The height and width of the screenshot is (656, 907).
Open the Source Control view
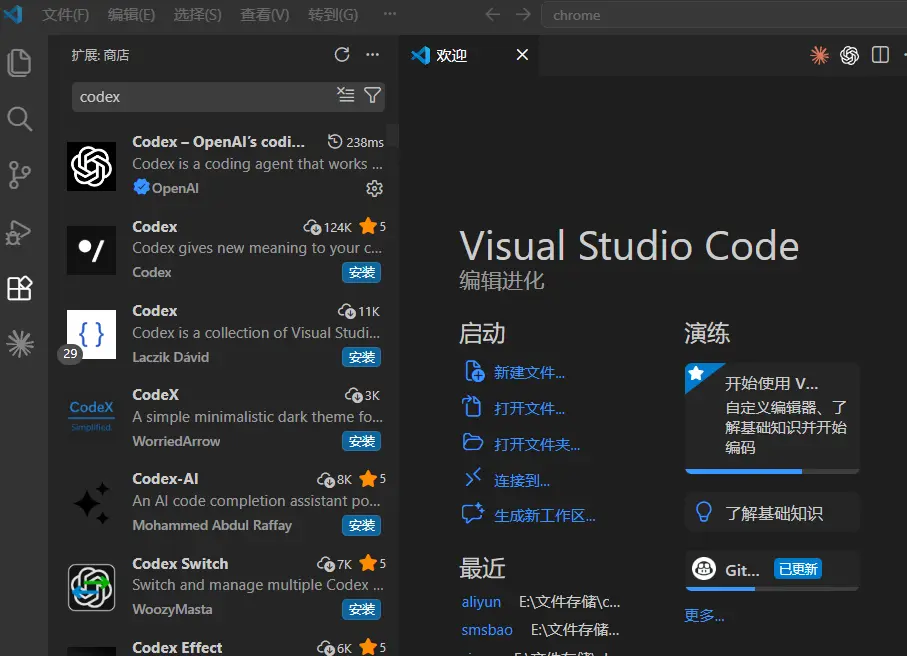19,175
